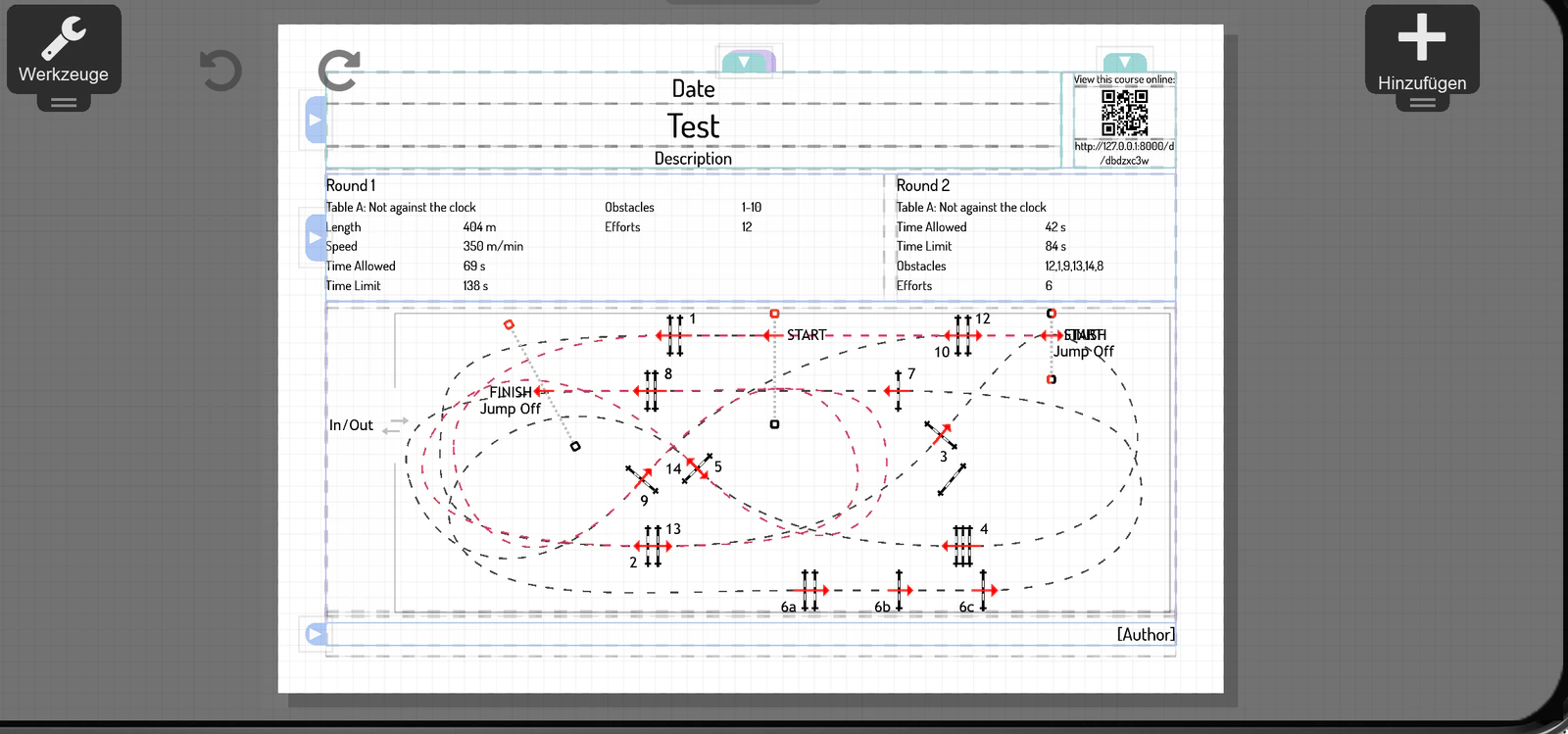Select obstacle 7 vertical jump

[x=898, y=391]
